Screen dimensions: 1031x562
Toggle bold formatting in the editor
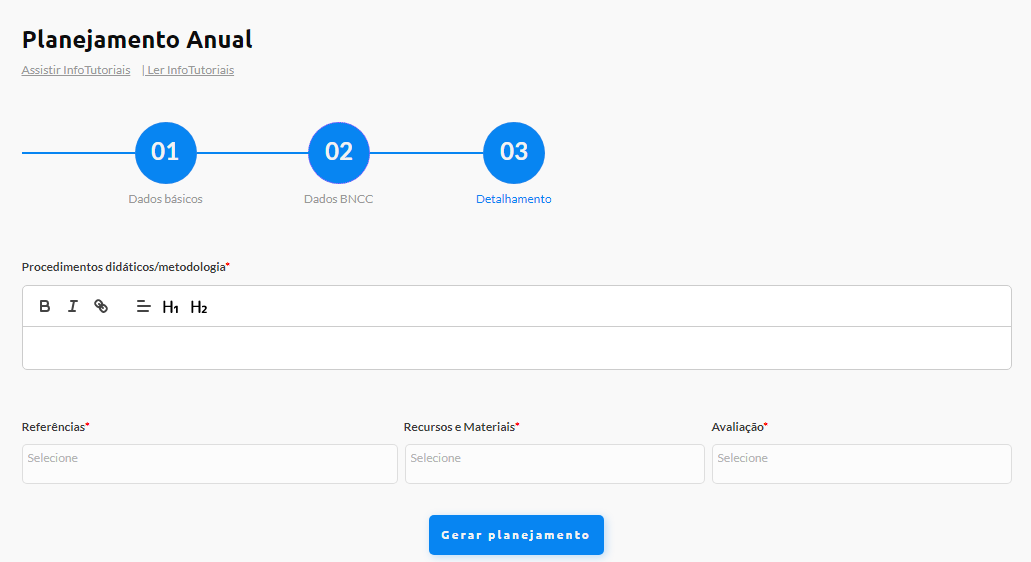coord(44,306)
